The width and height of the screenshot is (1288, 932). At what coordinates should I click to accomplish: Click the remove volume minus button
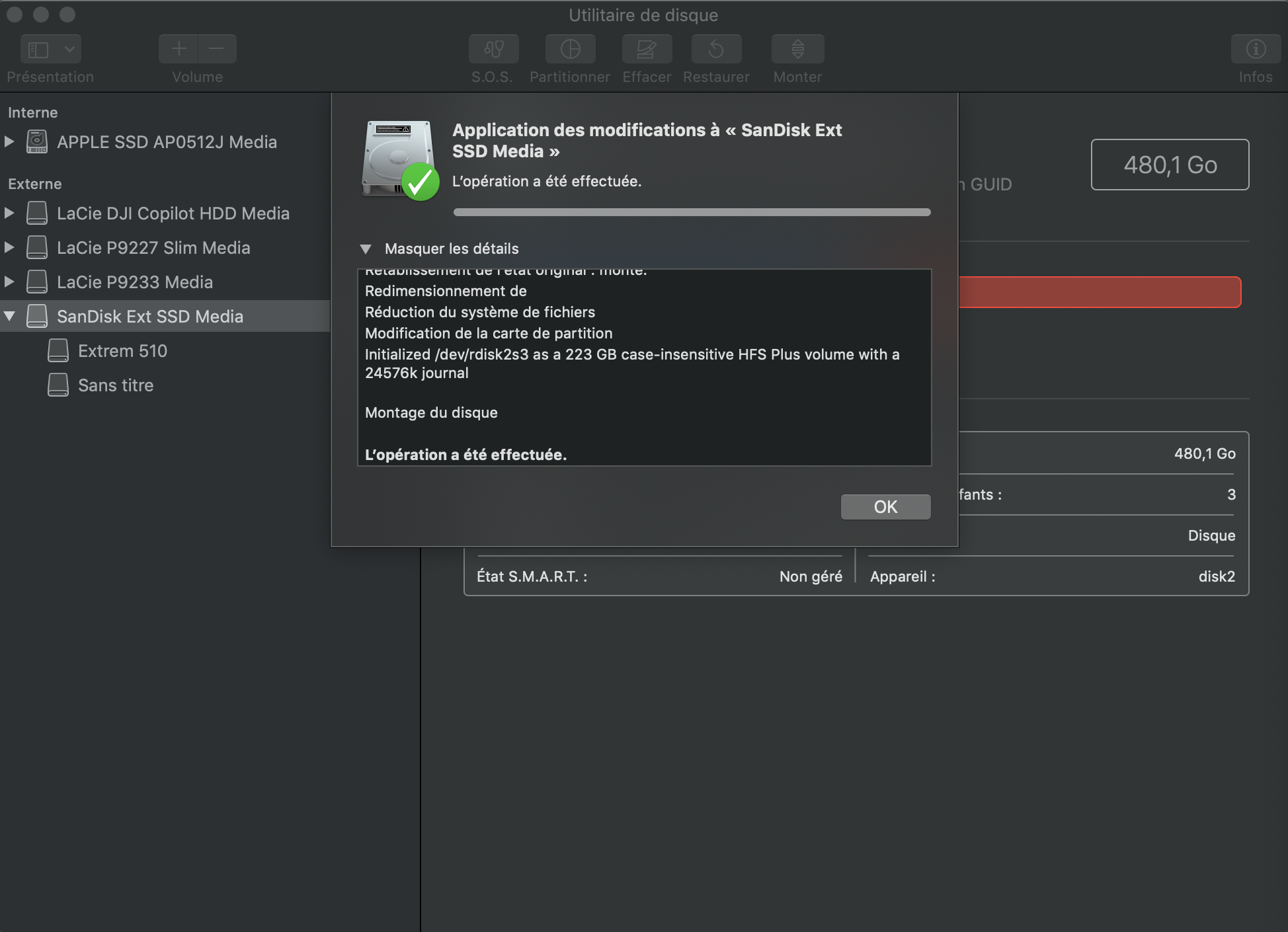pos(216,49)
